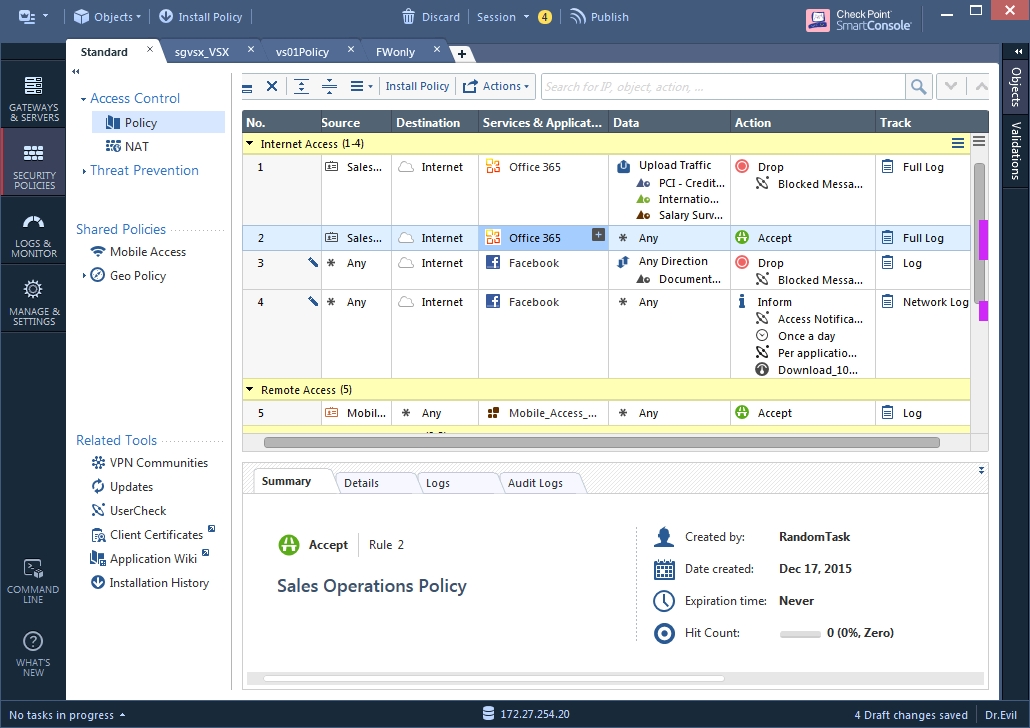Switch to the sgvsx_VSX policy tab

point(201,52)
